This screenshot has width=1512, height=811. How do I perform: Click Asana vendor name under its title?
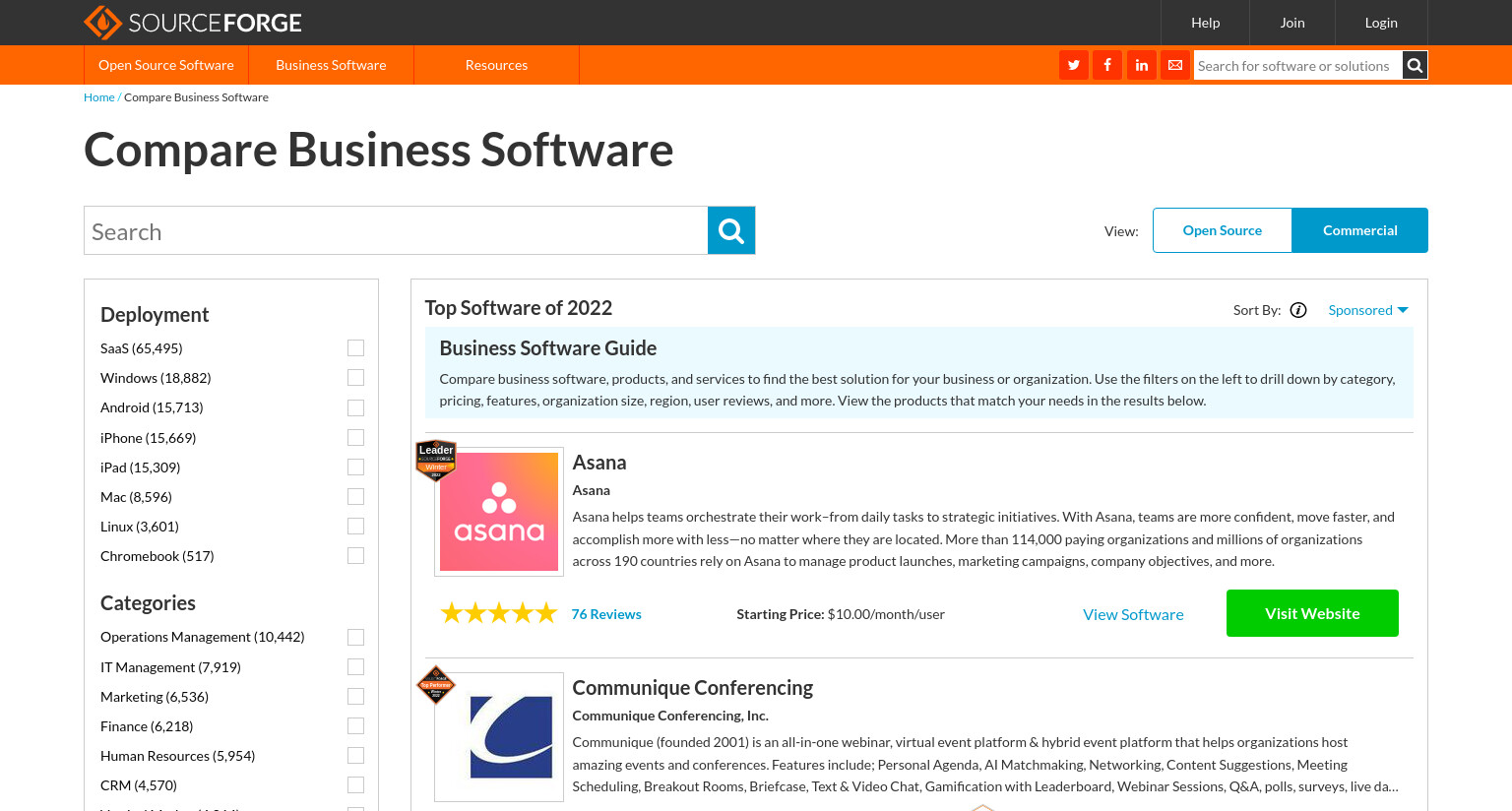[x=591, y=490]
